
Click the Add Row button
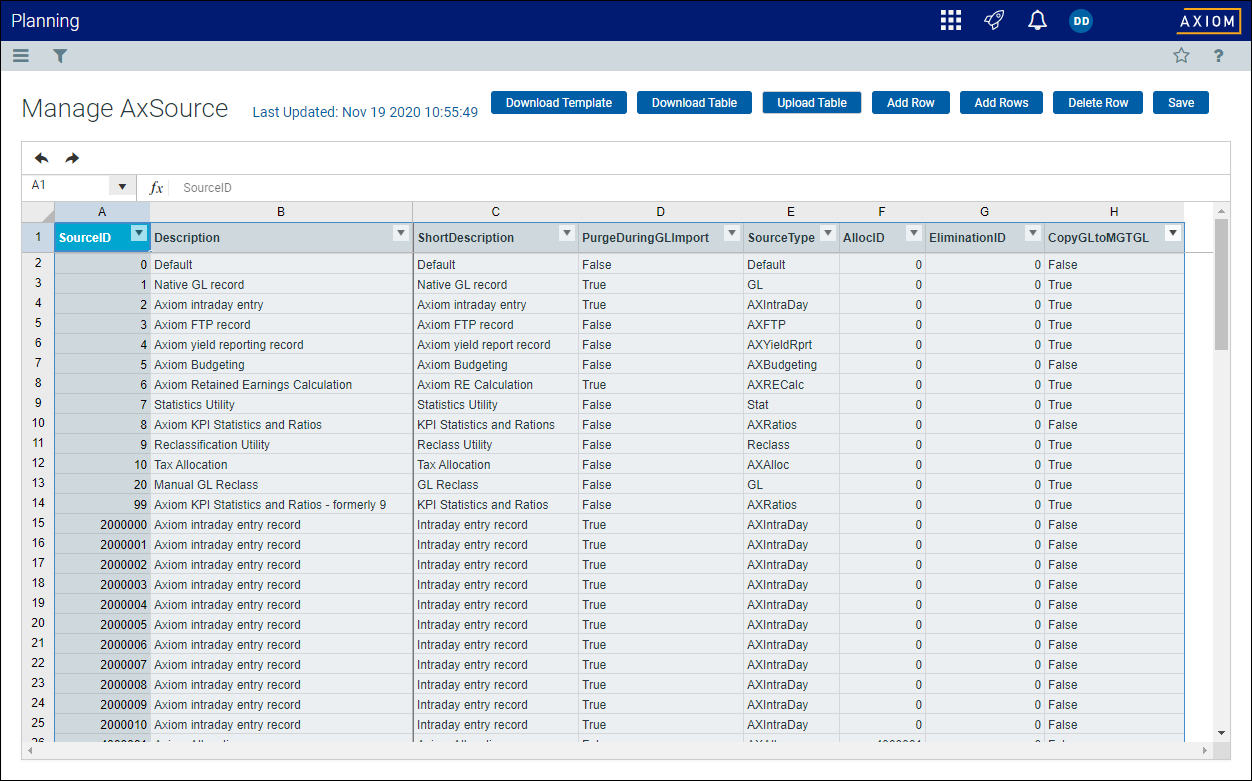pyautogui.click(x=911, y=102)
